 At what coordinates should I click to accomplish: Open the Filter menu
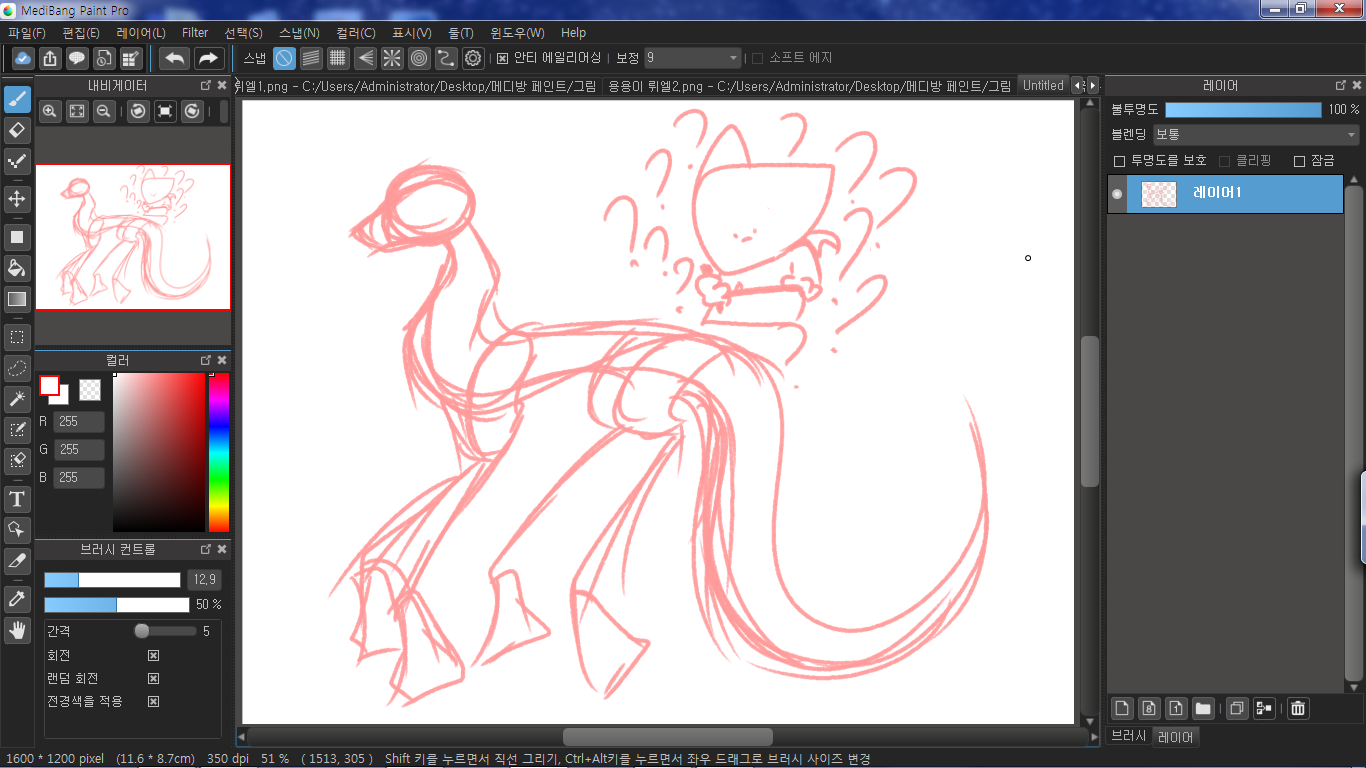tap(195, 33)
